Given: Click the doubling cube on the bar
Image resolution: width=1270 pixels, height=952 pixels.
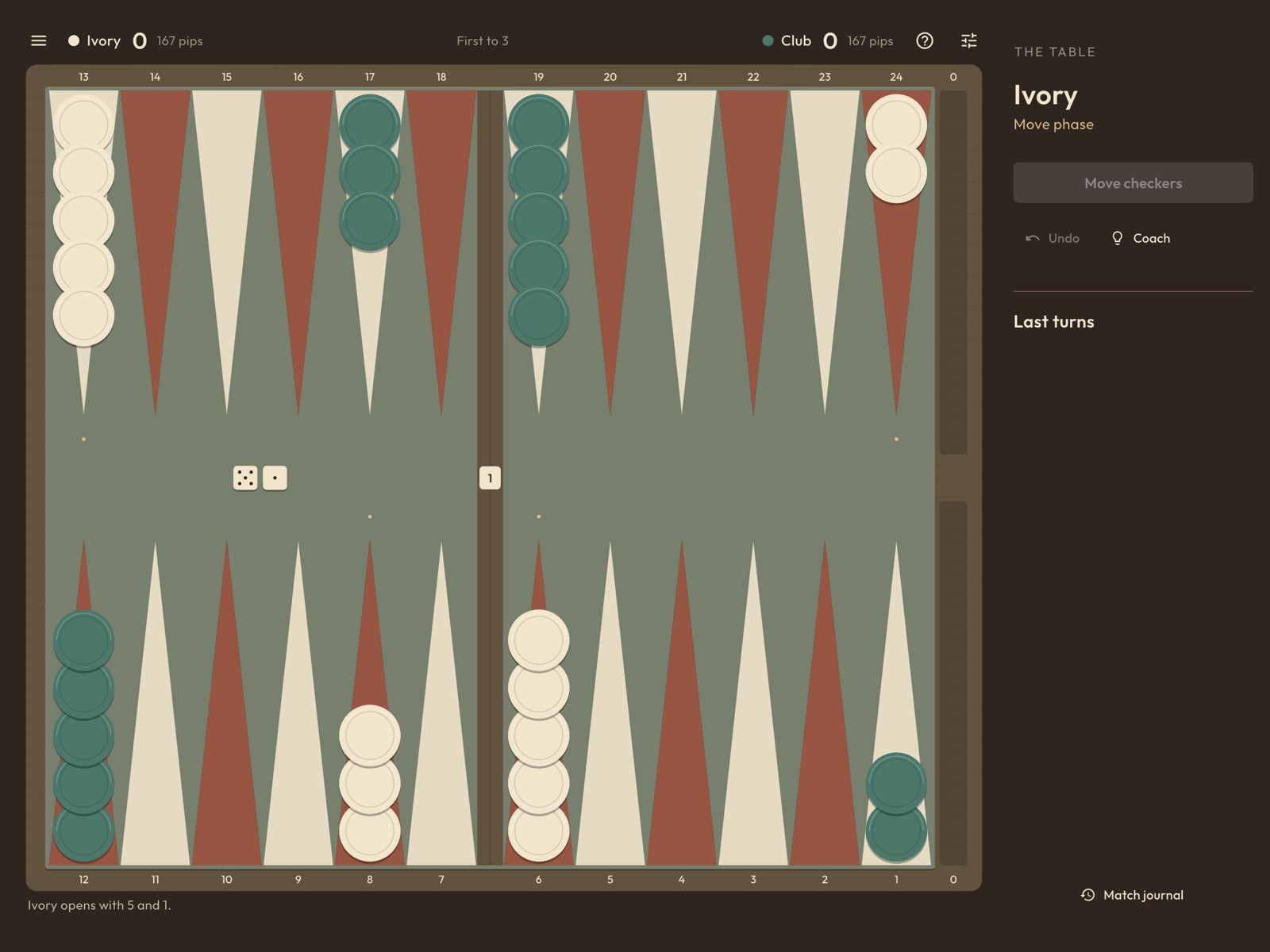Looking at the screenshot, I should click(x=490, y=478).
